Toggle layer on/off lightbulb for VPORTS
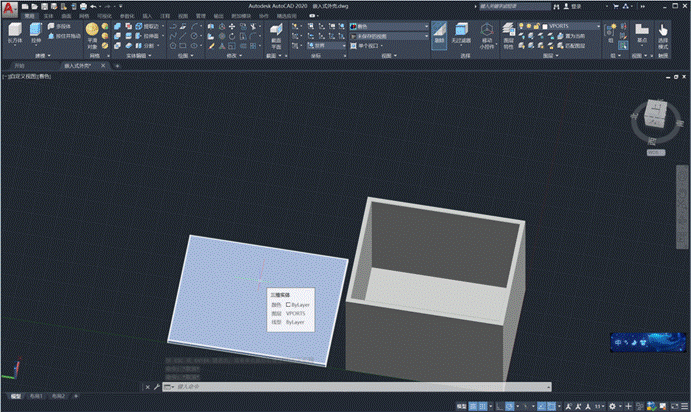Viewport: 691px width, 412px height. (x=521, y=26)
